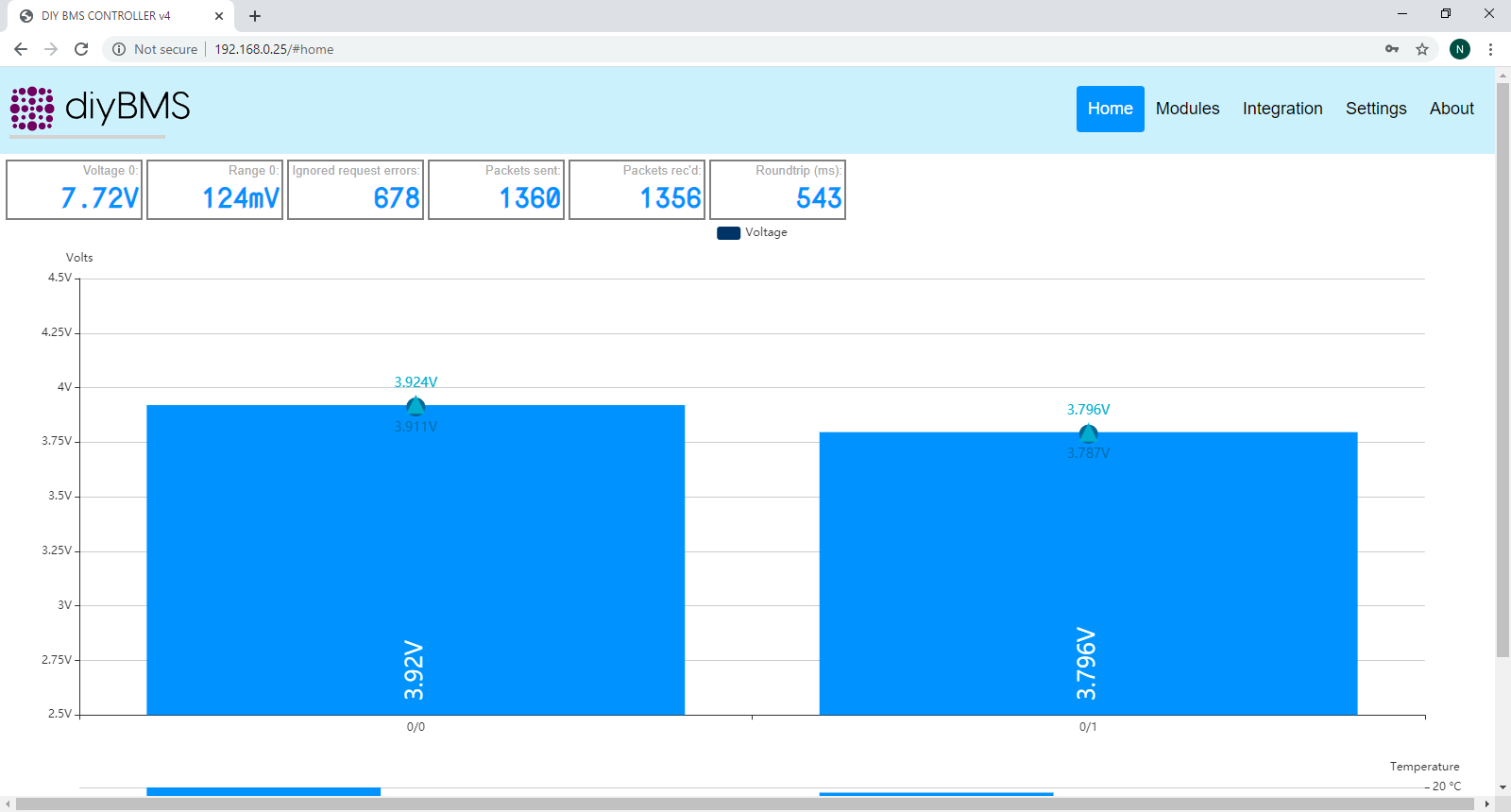Open the Chrome profile avatar

coord(1460,49)
